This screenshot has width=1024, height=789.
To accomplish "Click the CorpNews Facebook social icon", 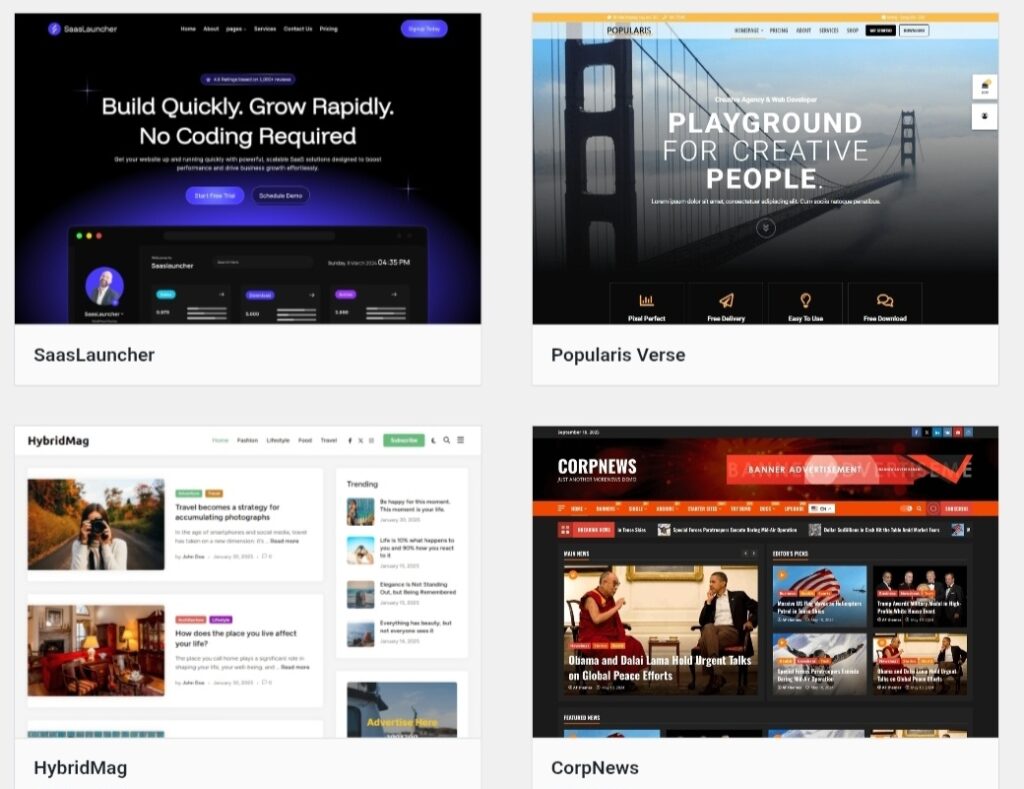I will point(916,432).
